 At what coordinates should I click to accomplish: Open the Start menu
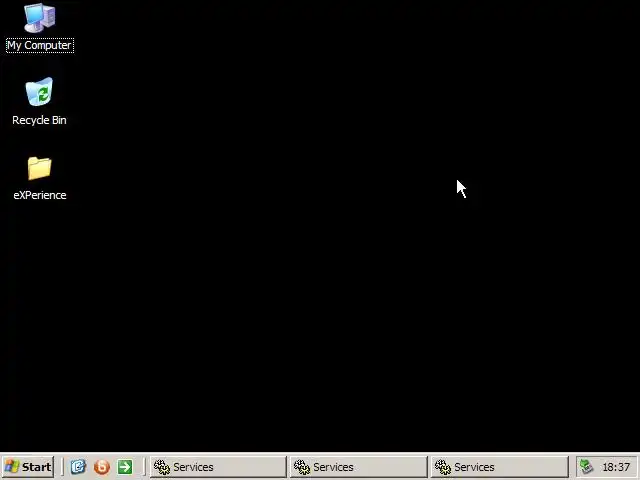click(x=28, y=467)
